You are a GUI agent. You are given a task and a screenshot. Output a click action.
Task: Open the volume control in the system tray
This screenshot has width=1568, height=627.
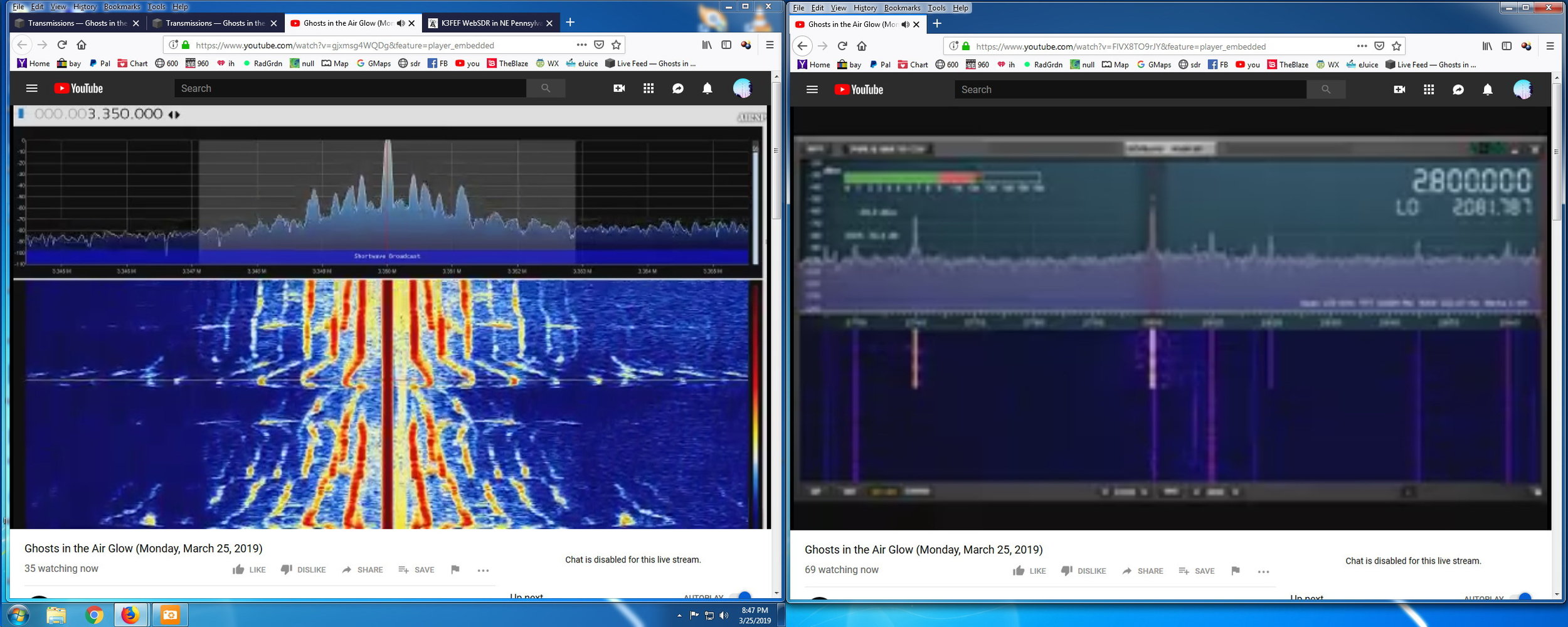pyautogui.click(x=724, y=616)
